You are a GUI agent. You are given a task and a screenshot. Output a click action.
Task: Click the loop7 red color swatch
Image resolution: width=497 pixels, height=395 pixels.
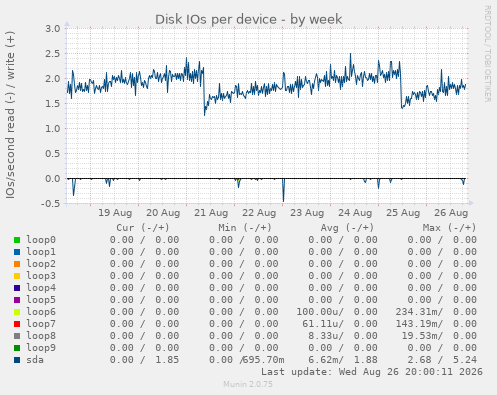point(17,324)
